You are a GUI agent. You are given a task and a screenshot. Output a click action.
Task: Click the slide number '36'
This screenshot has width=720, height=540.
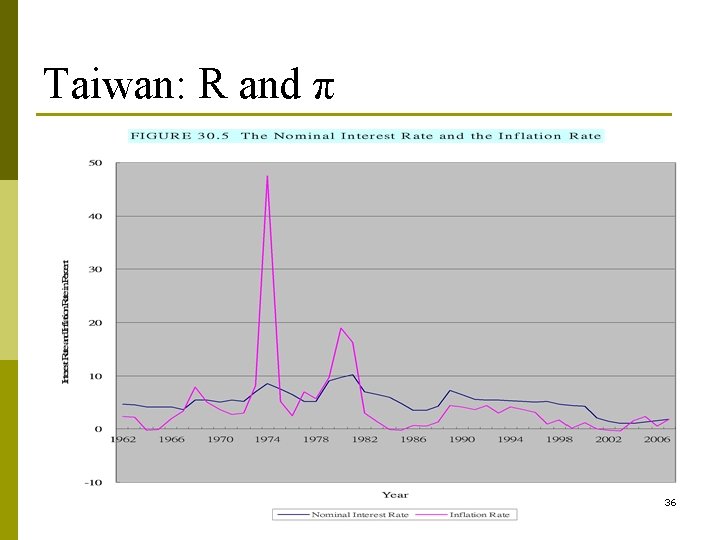tap(670, 503)
